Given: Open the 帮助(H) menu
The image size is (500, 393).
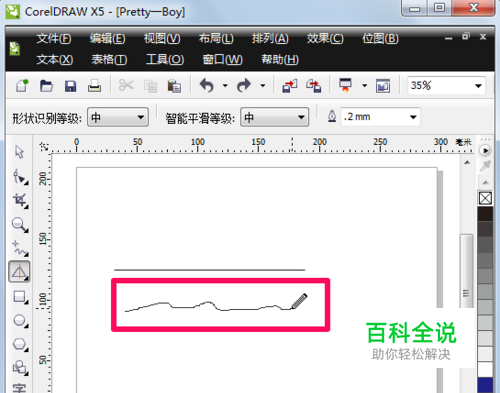Looking at the screenshot, I should coord(280,60).
